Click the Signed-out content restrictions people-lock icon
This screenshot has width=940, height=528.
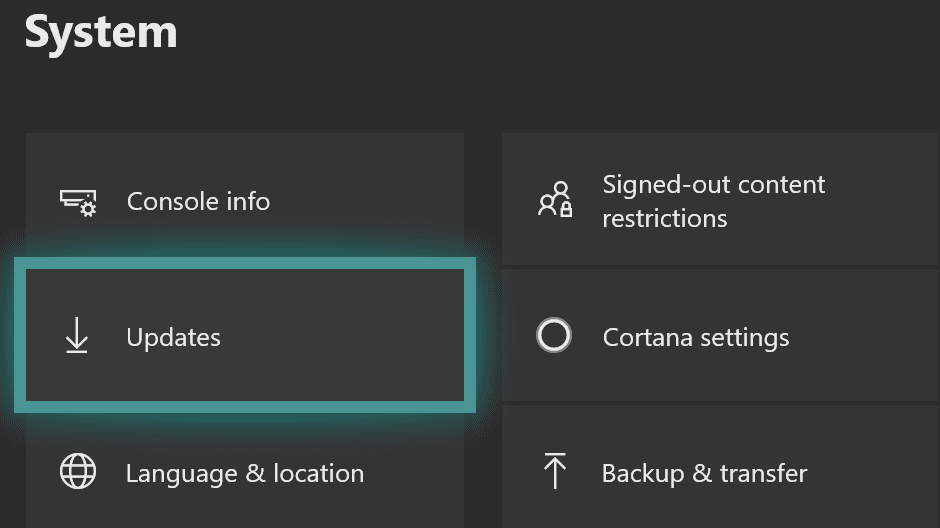[555, 201]
